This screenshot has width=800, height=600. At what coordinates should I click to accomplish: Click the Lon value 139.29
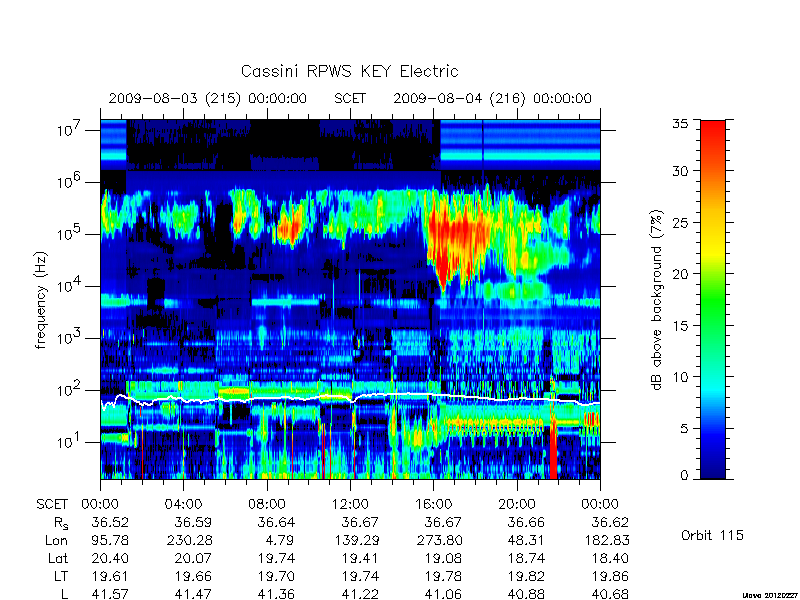pyautogui.click(x=357, y=540)
